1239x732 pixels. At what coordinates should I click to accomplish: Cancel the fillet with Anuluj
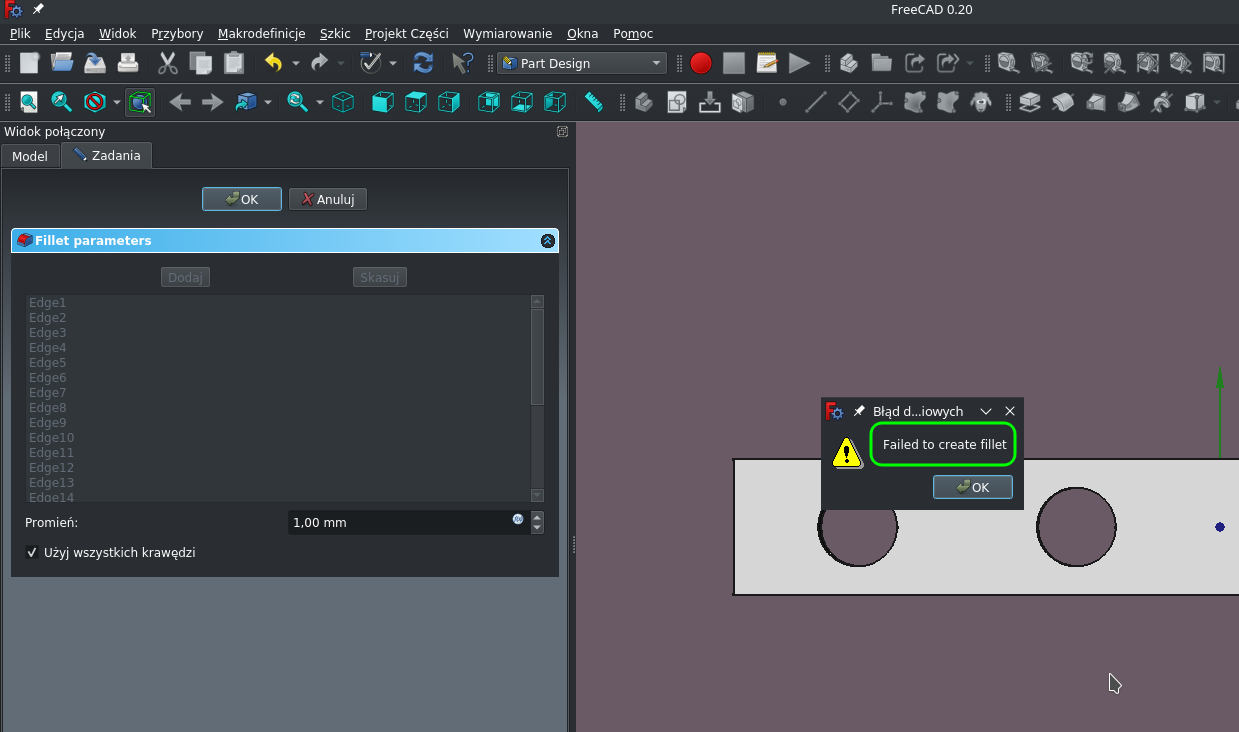click(x=327, y=198)
